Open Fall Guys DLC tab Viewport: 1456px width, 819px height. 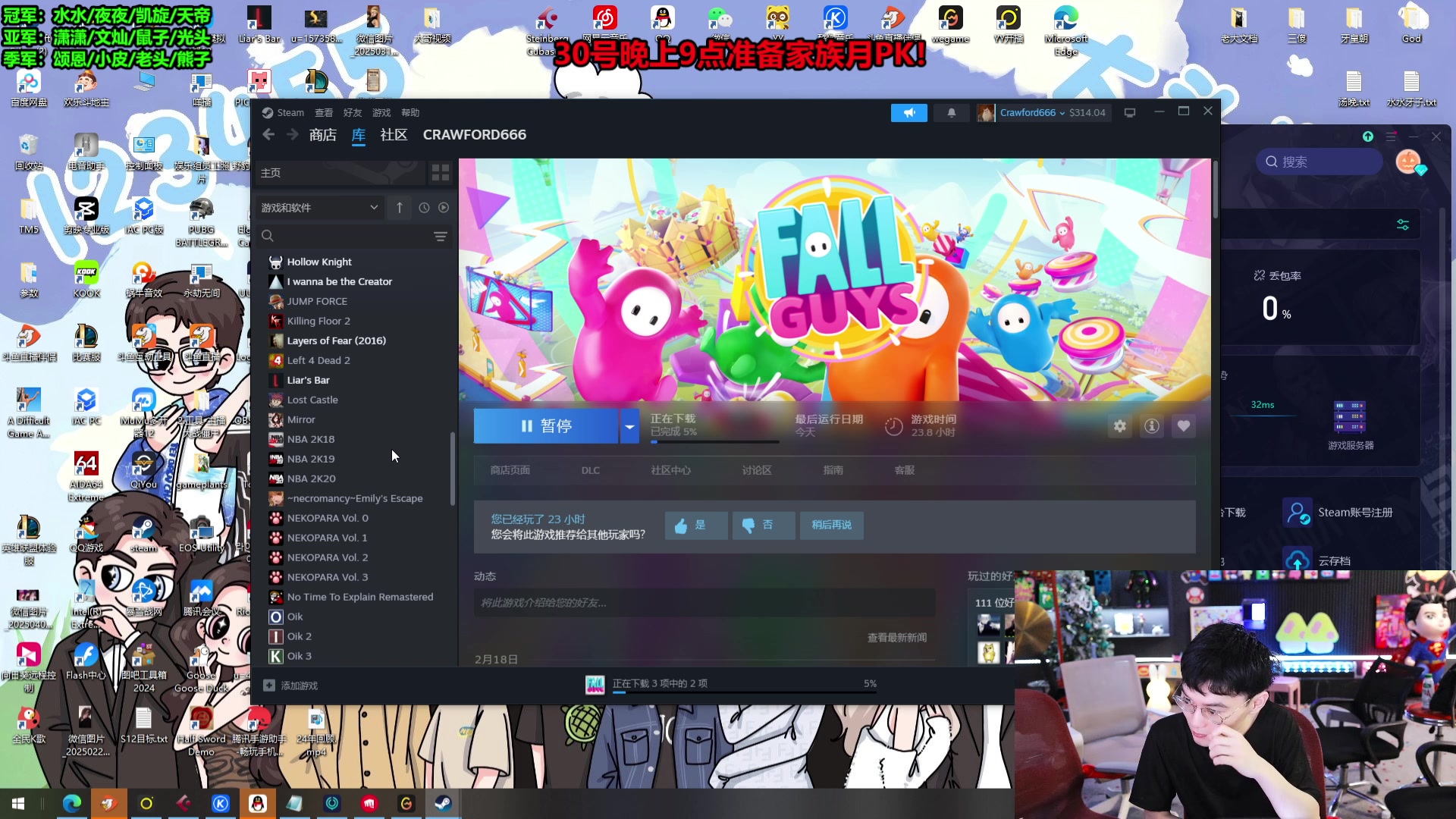tap(591, 470)
